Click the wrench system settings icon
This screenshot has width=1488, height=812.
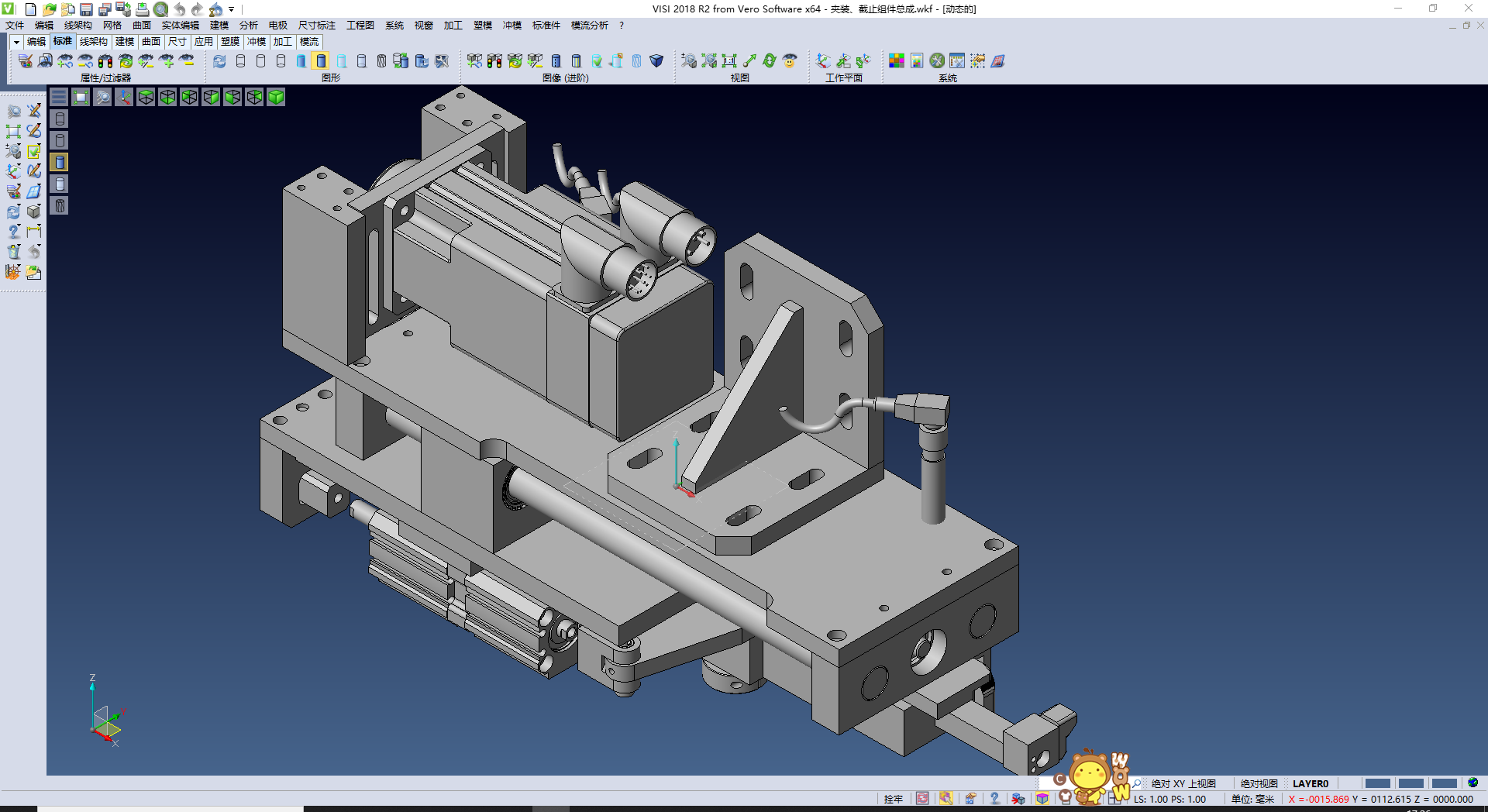937,60
